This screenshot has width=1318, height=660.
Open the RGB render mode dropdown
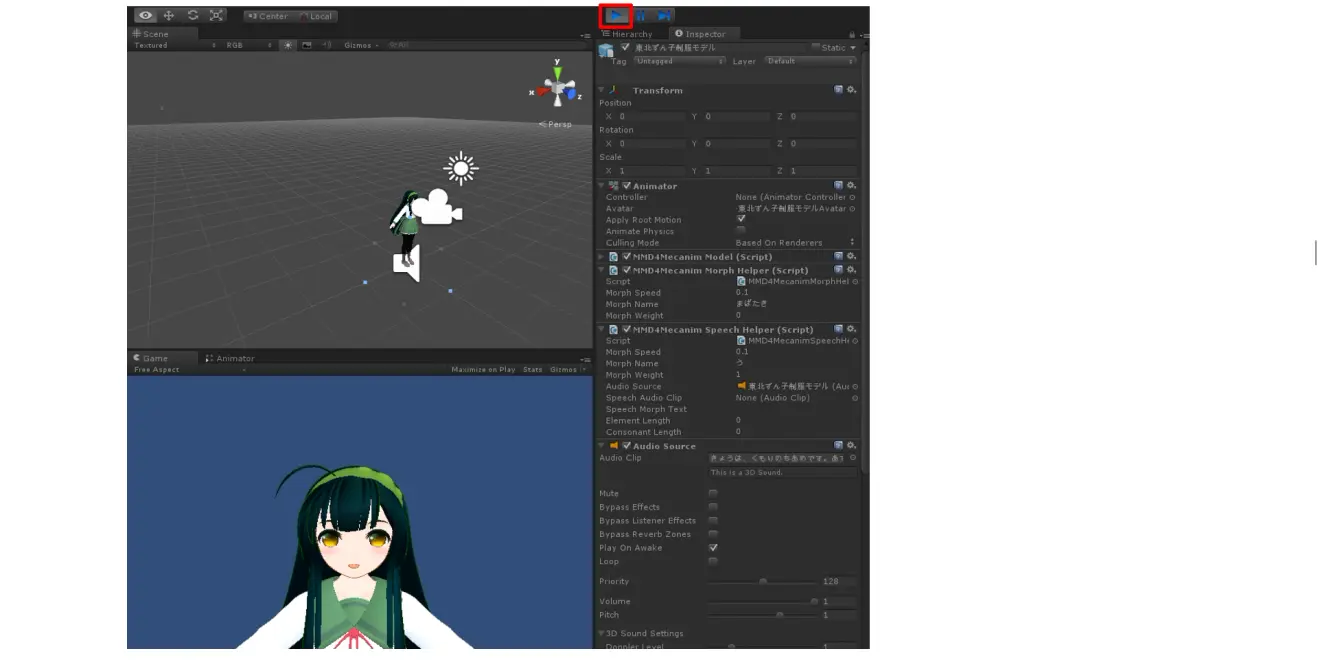point(248,45)
